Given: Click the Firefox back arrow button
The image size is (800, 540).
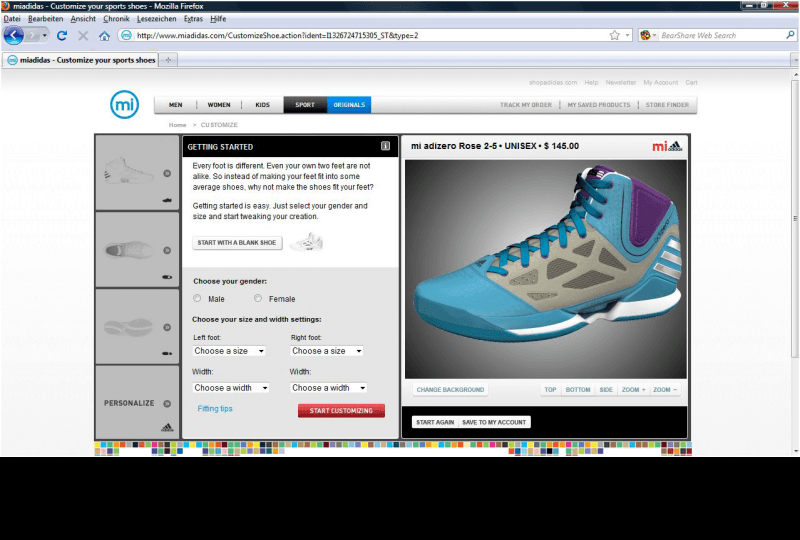Looking at the screenshot, I should pos(13,35).
